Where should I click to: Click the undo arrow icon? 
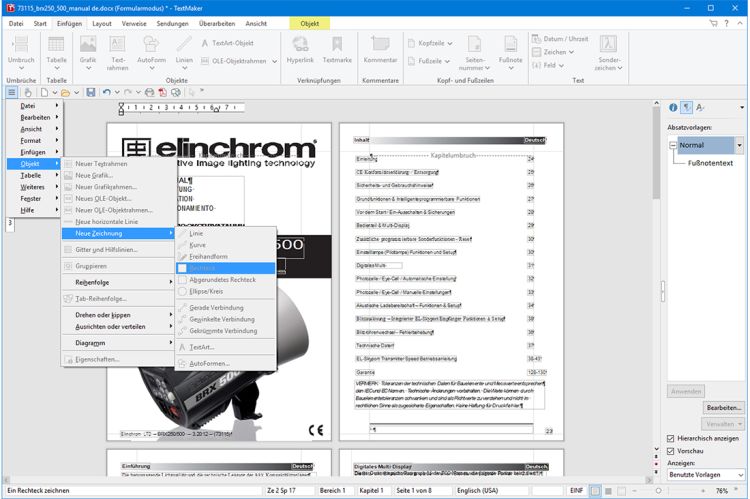pos(107,92)
